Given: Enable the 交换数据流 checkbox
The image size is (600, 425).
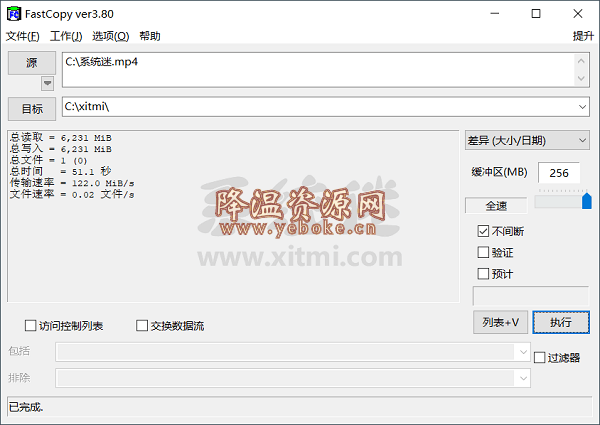Looking at the screenshot, I should tap(142, 326).
